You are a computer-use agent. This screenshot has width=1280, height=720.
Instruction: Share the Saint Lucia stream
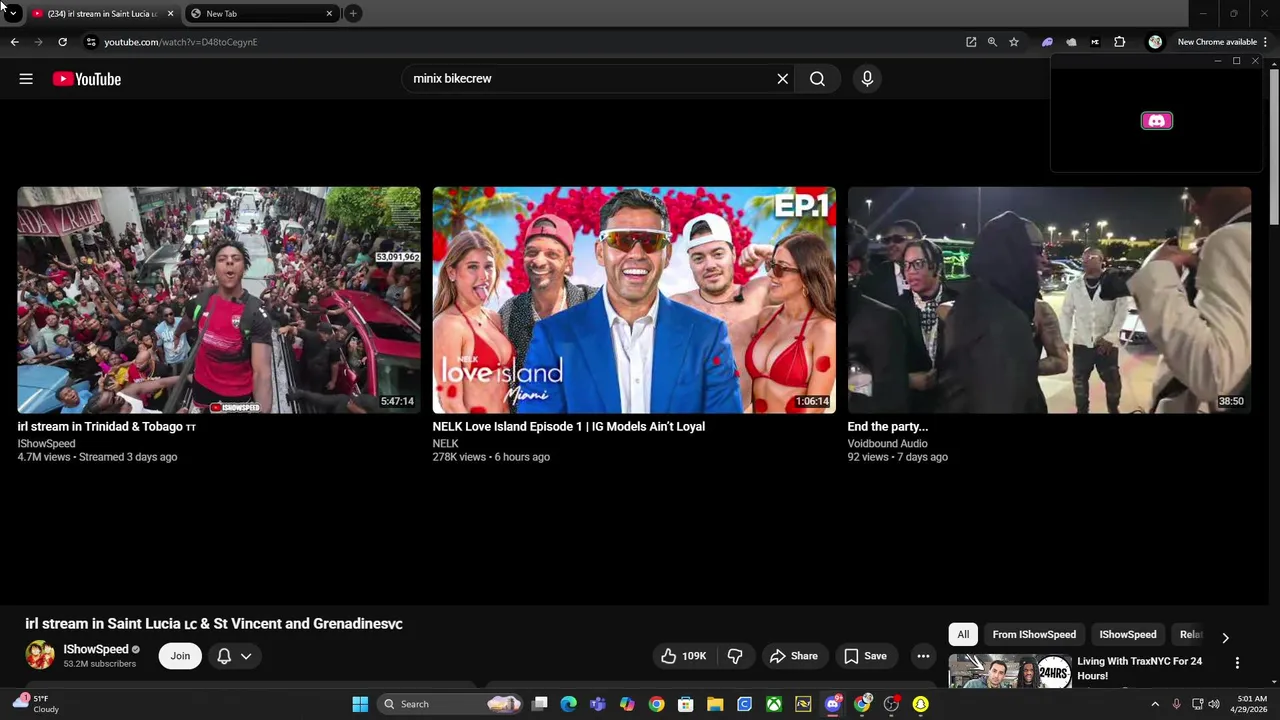[x=794, y=656]
